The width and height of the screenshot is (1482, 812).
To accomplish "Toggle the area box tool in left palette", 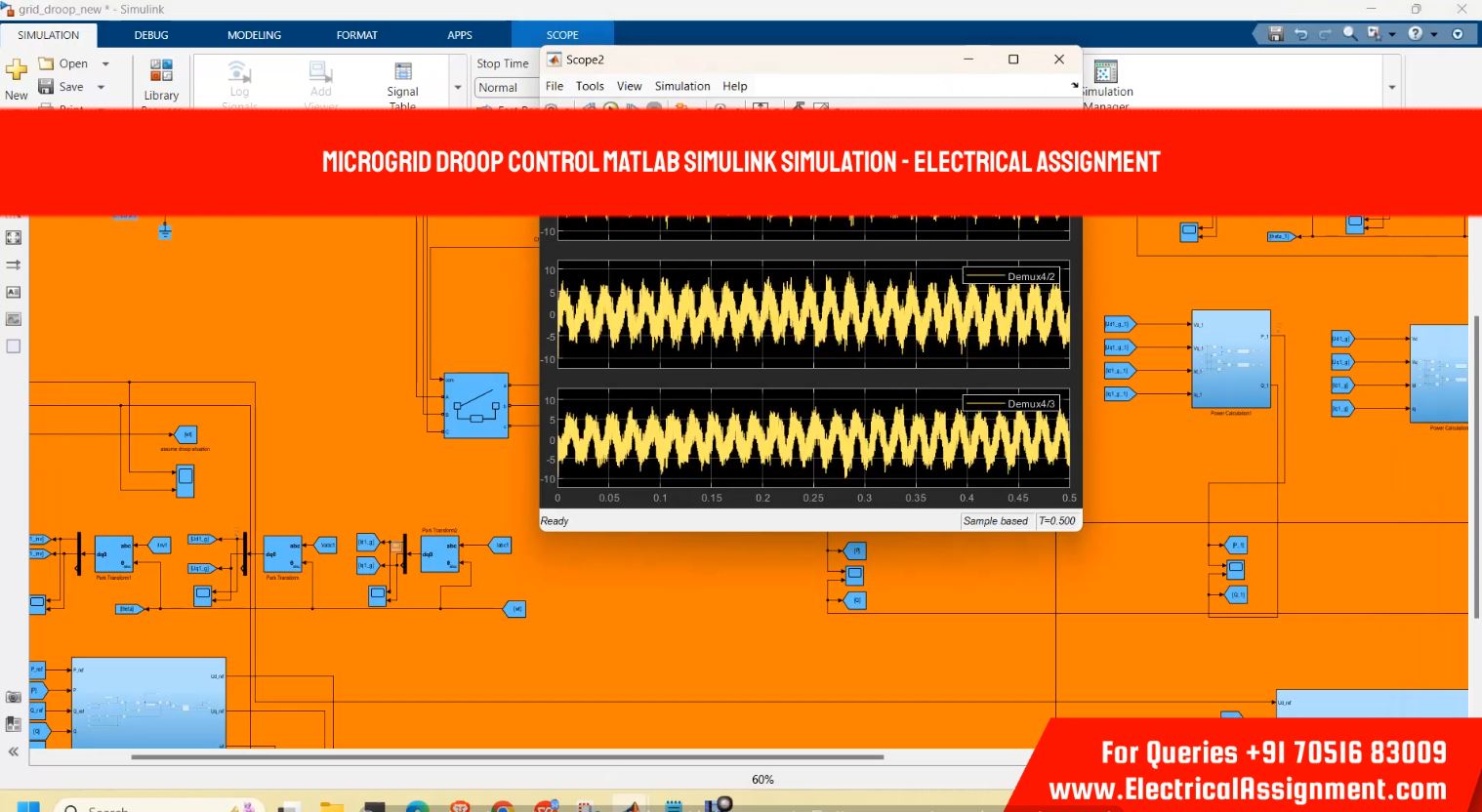I will tap(14, 346).
